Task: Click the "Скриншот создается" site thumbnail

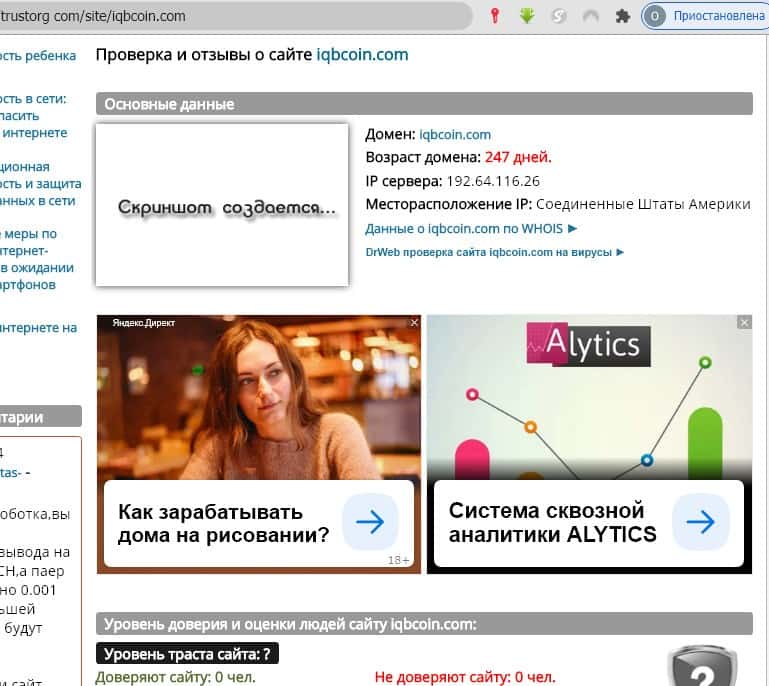Action: pos(221,205)
